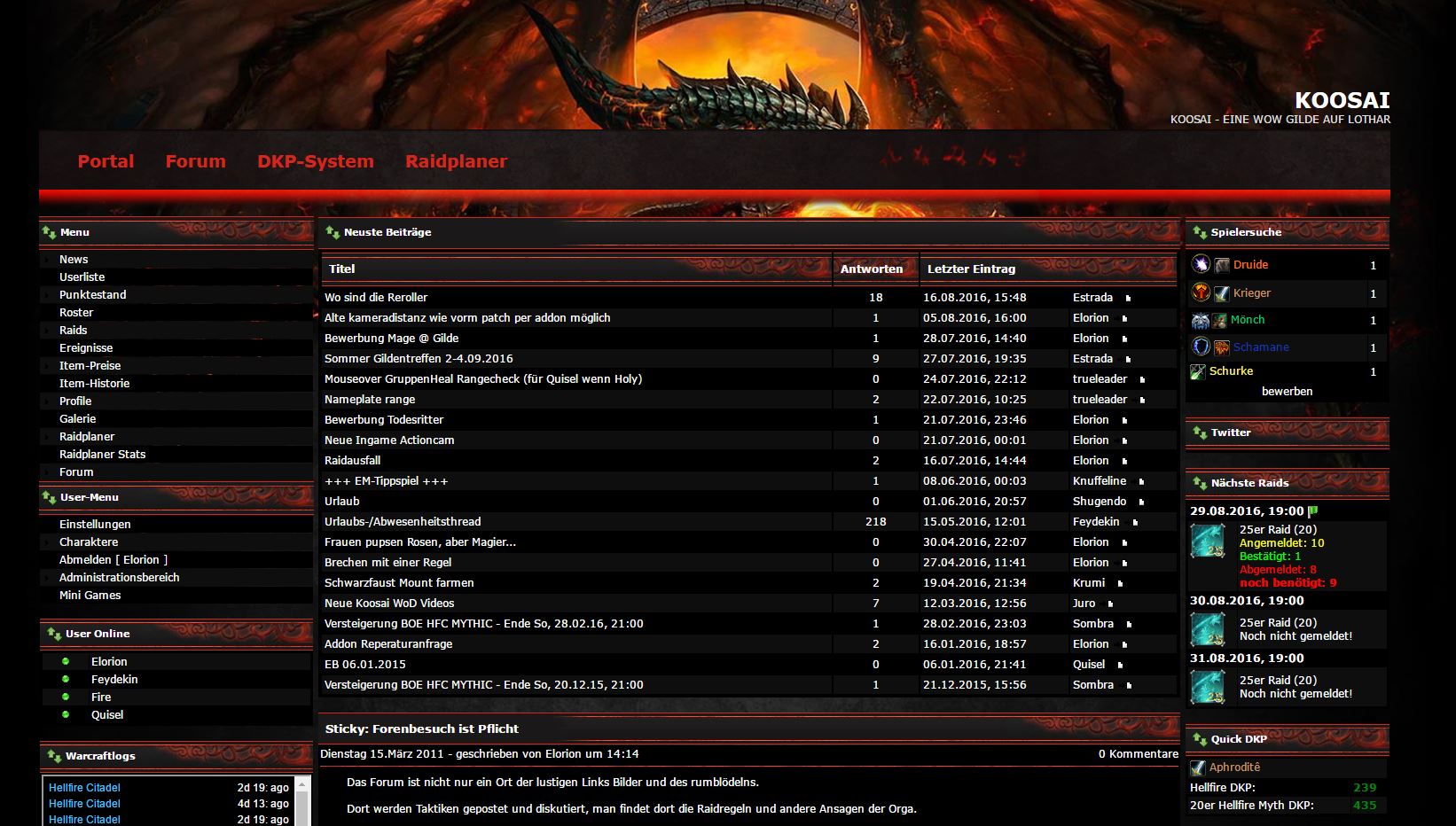Click the round purple spec icon beside Druide
This screenshot has height=826, width=1456.
[1201, 264]
